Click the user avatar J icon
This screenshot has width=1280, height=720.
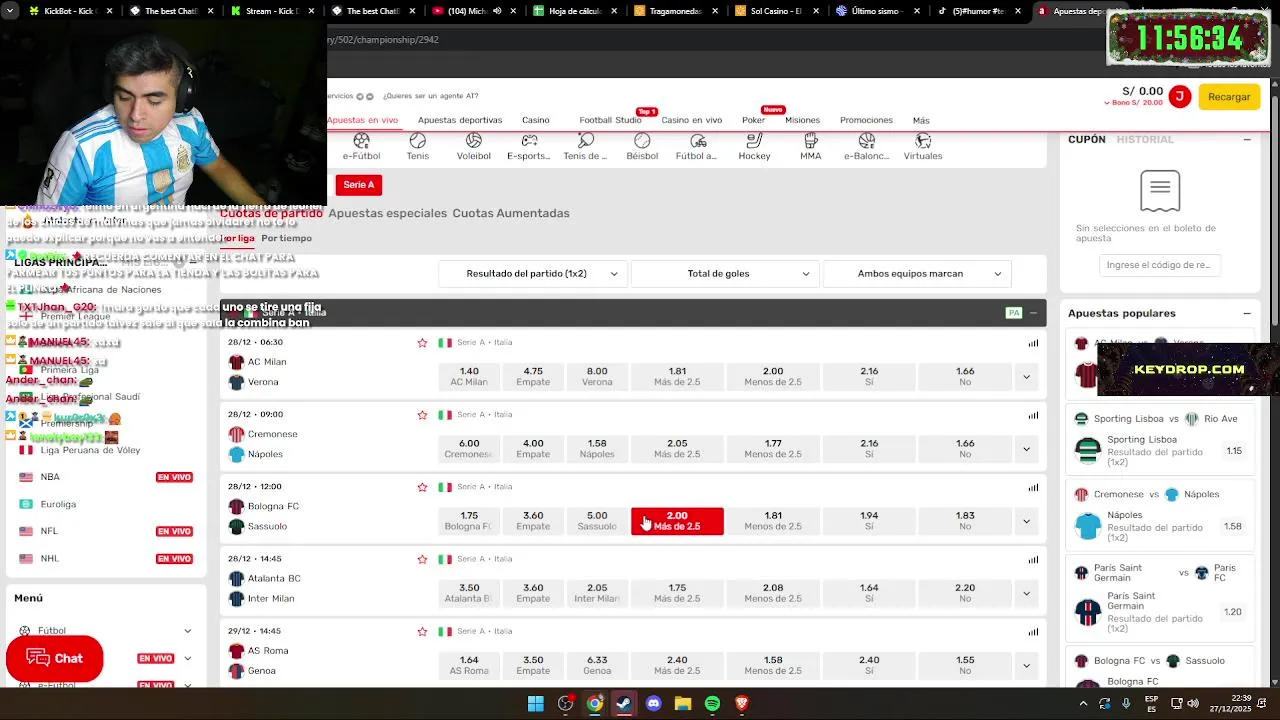(x=1180, y=97)
